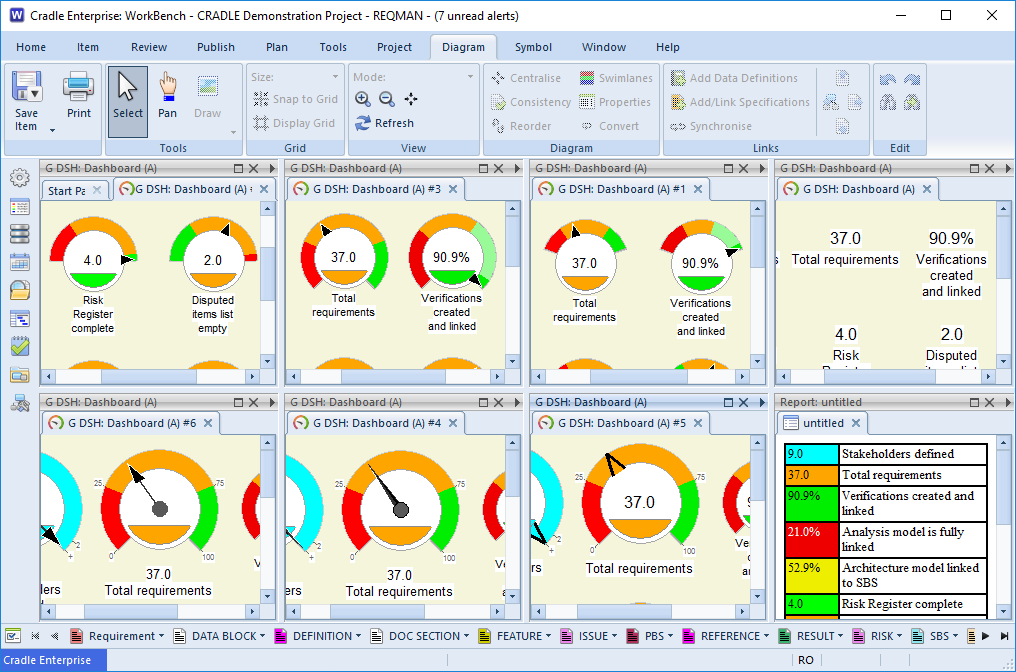Screen dimensions: 1016x672
Task: Click the checklist icon in bottom bar
Action: pyautogui.click(x=13, y=636)
